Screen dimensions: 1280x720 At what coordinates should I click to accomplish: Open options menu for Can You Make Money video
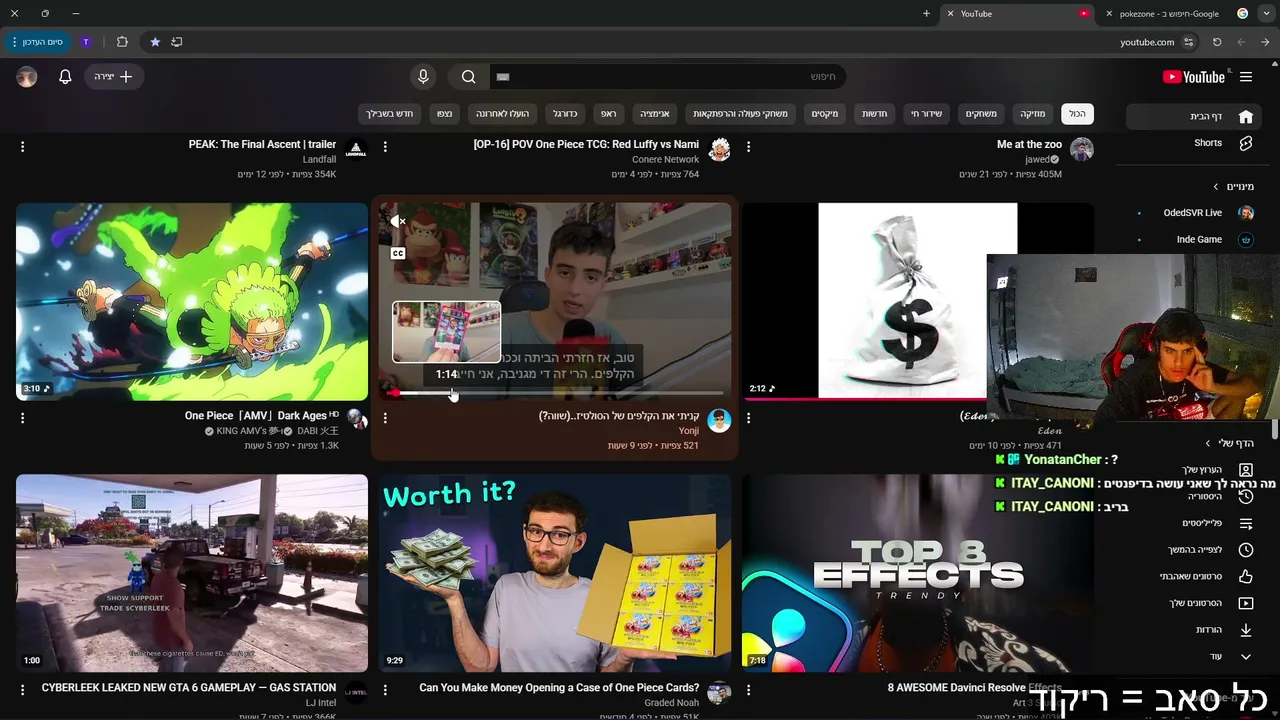(x=385, y=690)
